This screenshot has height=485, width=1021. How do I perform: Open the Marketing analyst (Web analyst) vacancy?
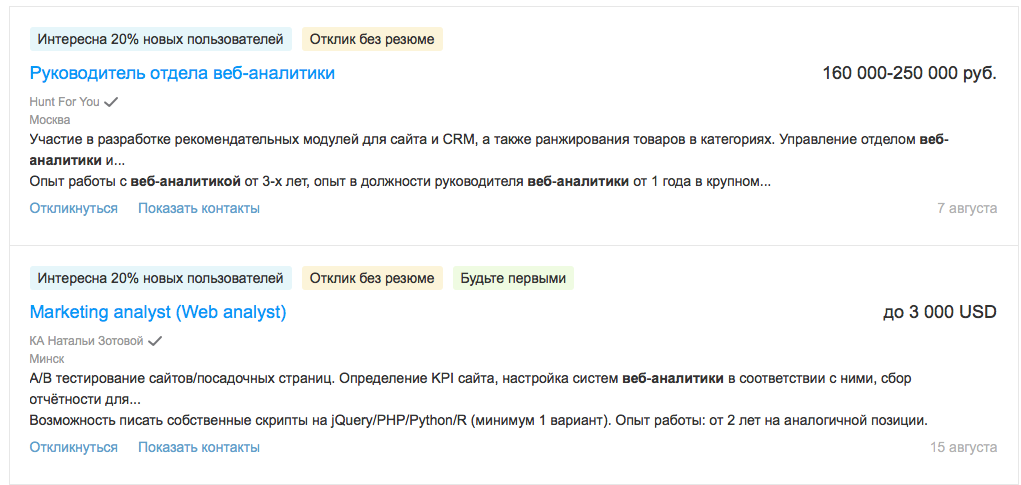(x=158, y=312)
